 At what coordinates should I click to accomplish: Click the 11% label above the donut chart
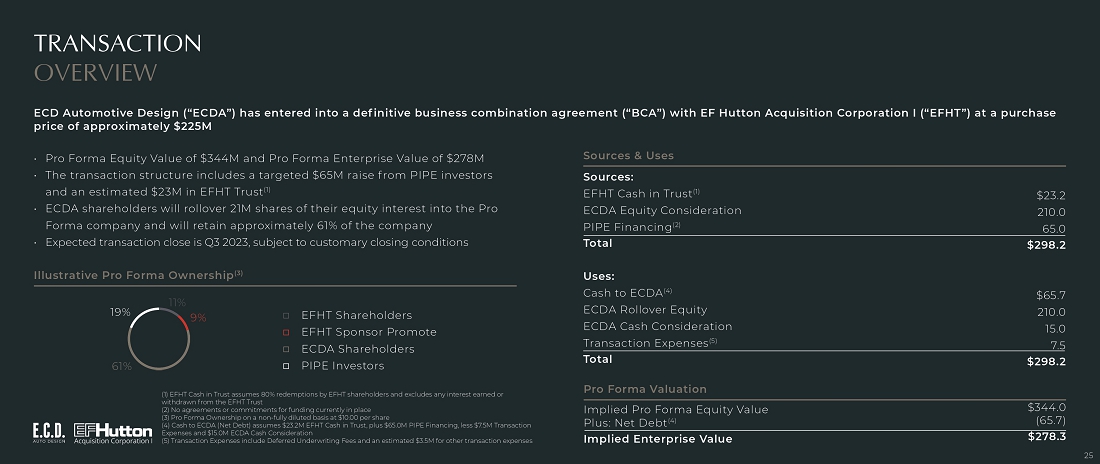tap(177, 301)
